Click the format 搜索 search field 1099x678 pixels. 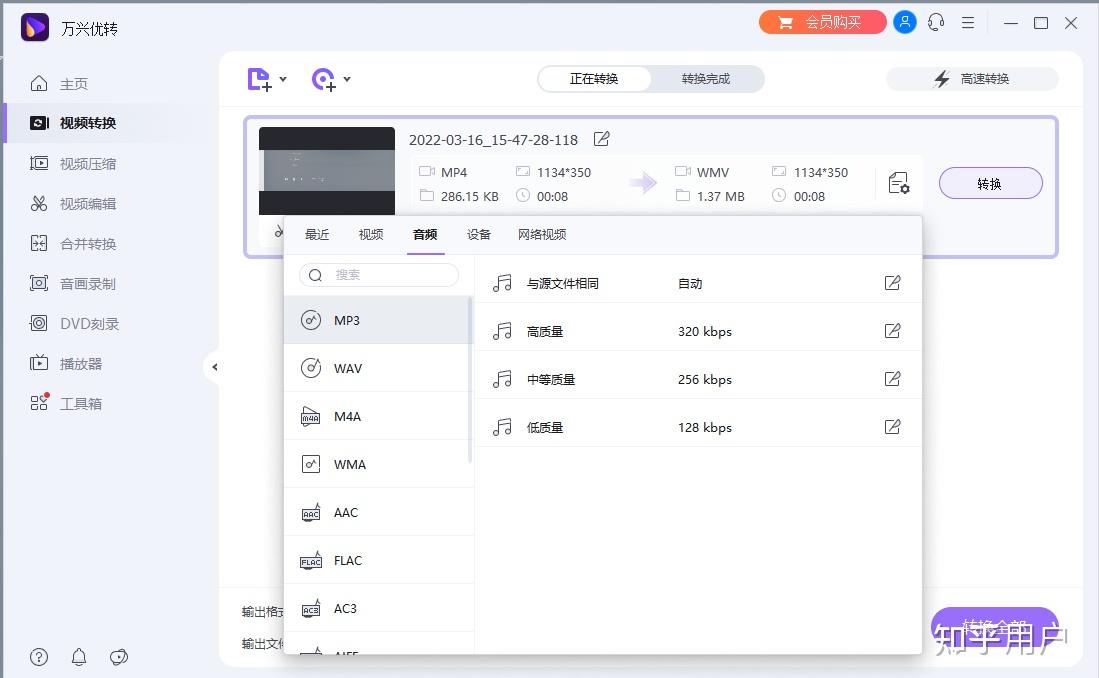click(378, 275)
